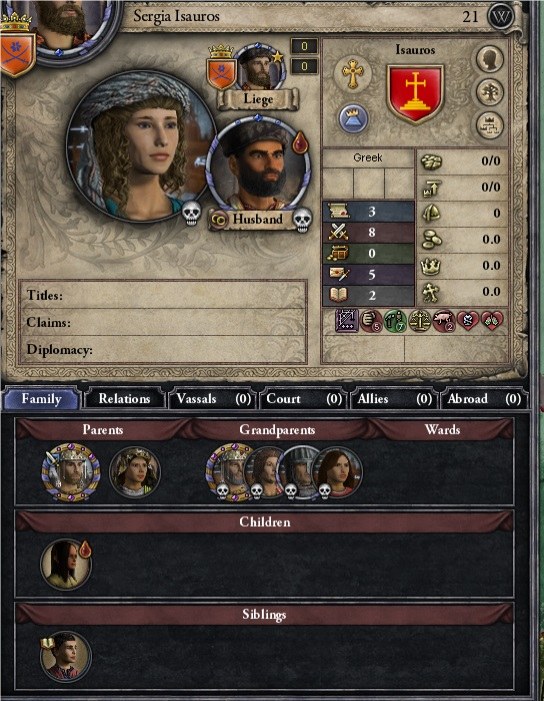
Task: Click the green trait icon numbered 7
Action: tap(395, 321)
